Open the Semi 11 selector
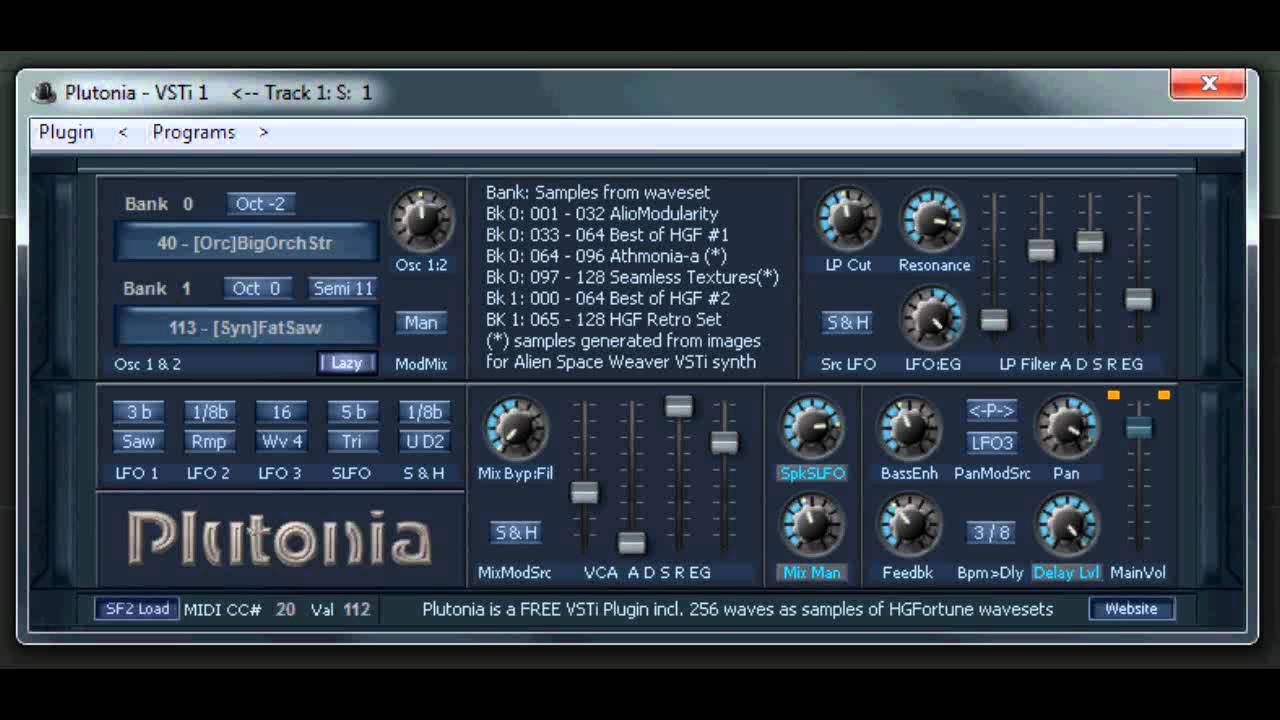Viewport: 1280px width, 720px height. 343,288
